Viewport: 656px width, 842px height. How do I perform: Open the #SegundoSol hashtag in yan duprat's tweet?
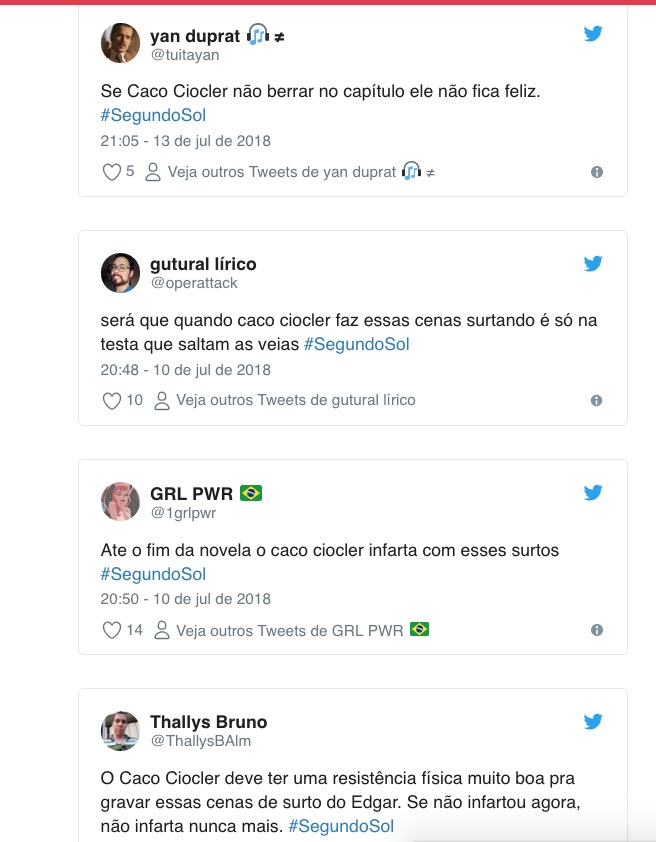(153, 115)
